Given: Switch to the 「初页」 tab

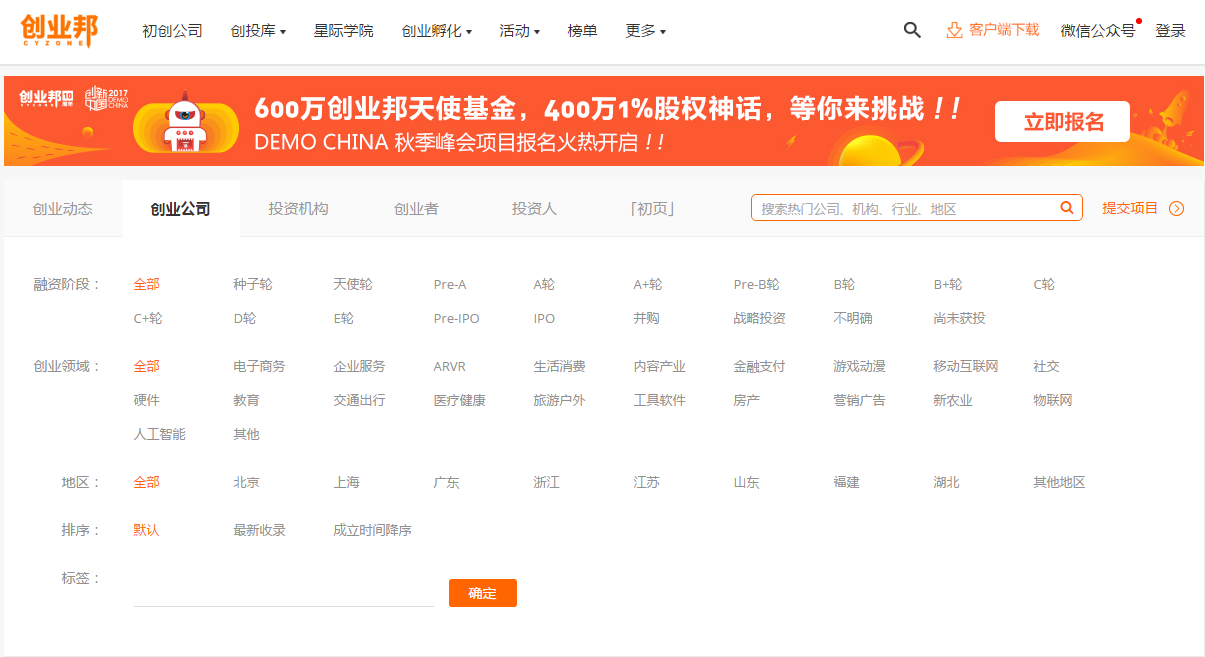Looking at the screenshot, I should pyautogui.click(x=653, y=209).
